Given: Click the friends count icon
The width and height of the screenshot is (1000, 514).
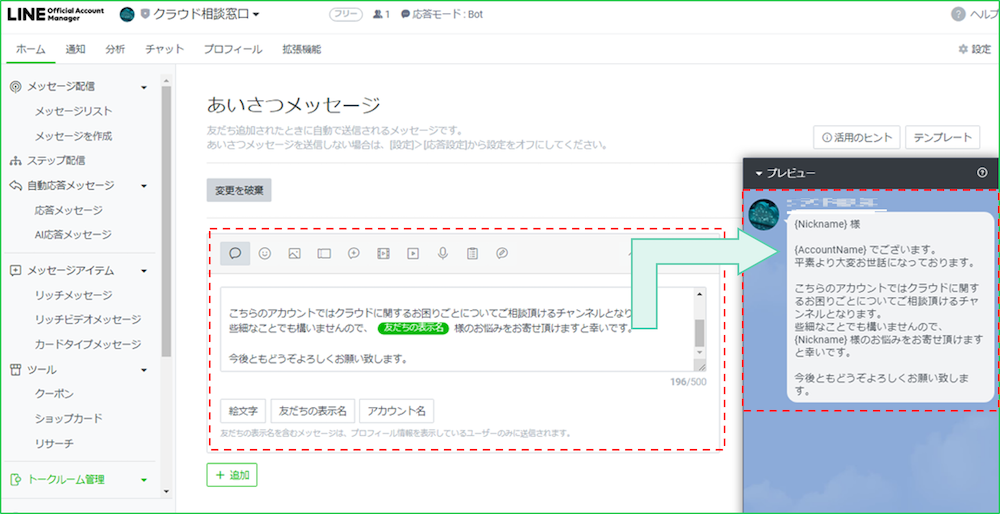Looking at the screenshot, I should click(x=377, y=14).
